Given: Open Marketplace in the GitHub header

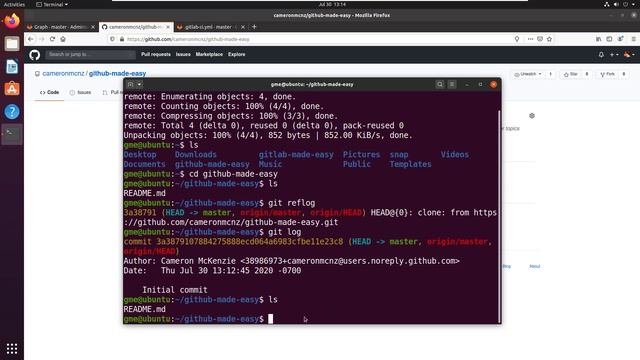Looking at the screenshot, I should [209, 54].
